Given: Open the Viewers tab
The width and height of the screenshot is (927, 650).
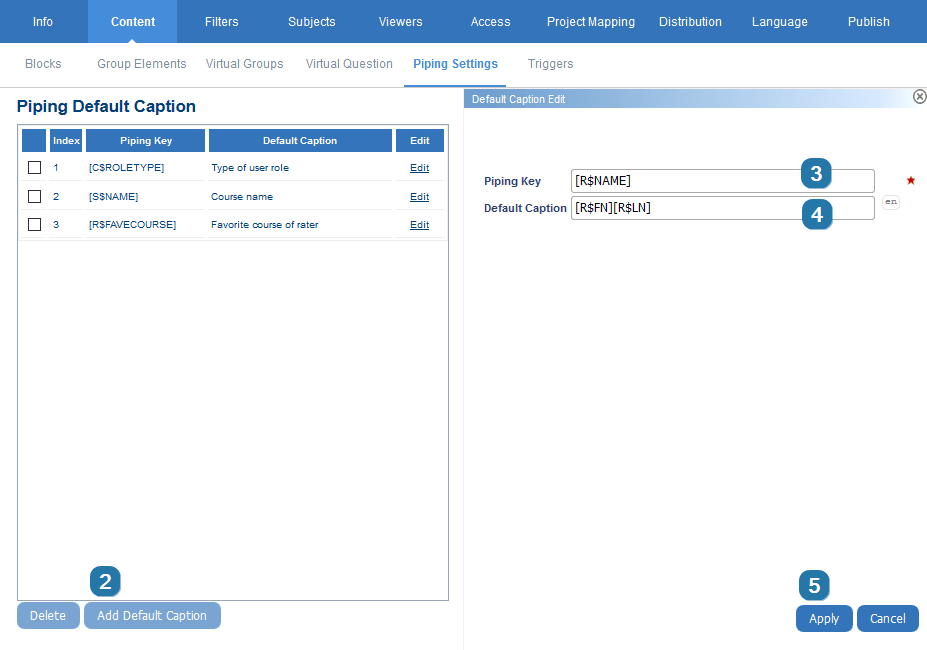Looking at the screenshot, I should pyautogui.click(x=400, y=22).
